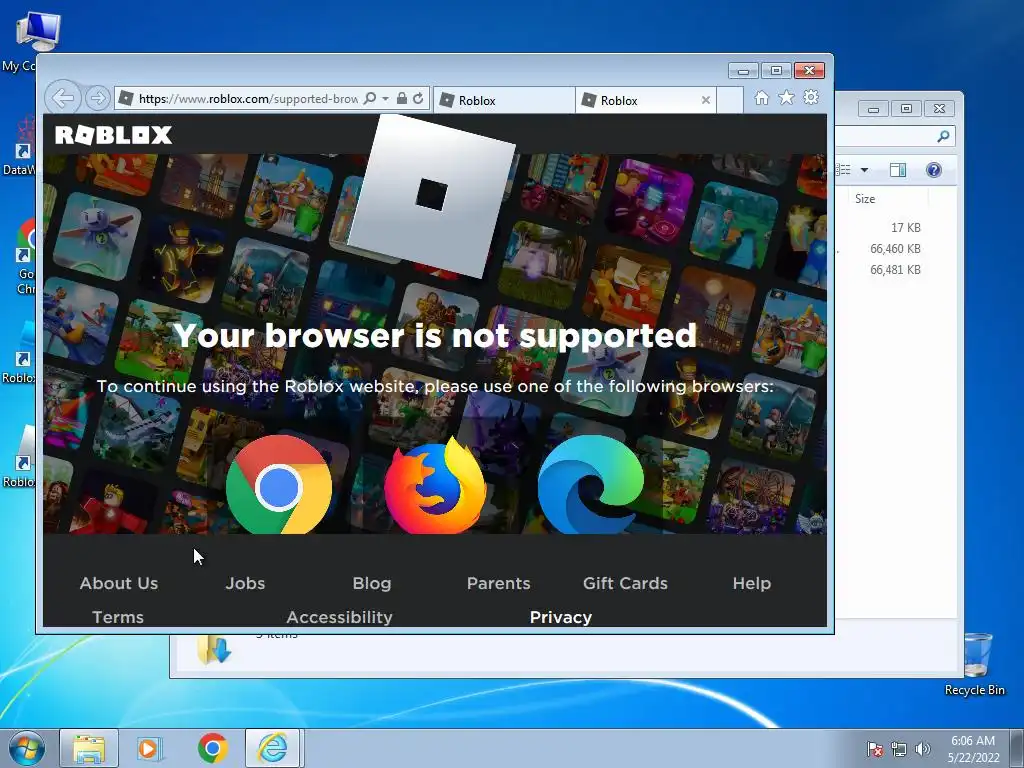The width and height of the screenshot is (1024, 768).
Task: Click the security lock icon in address bar
Action: click(402, 99)
